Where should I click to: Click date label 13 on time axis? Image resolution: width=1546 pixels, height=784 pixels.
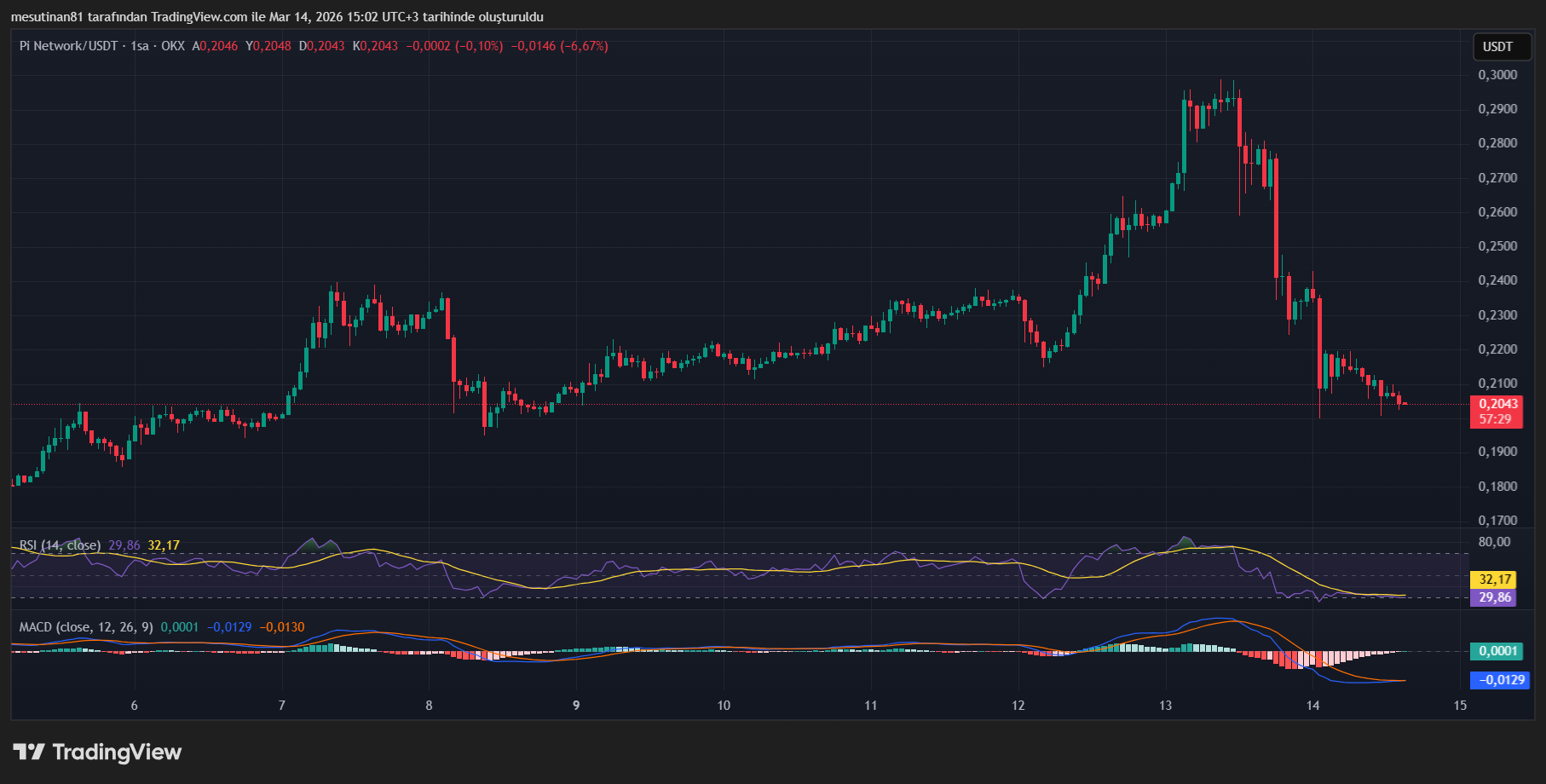[1166, 705]
